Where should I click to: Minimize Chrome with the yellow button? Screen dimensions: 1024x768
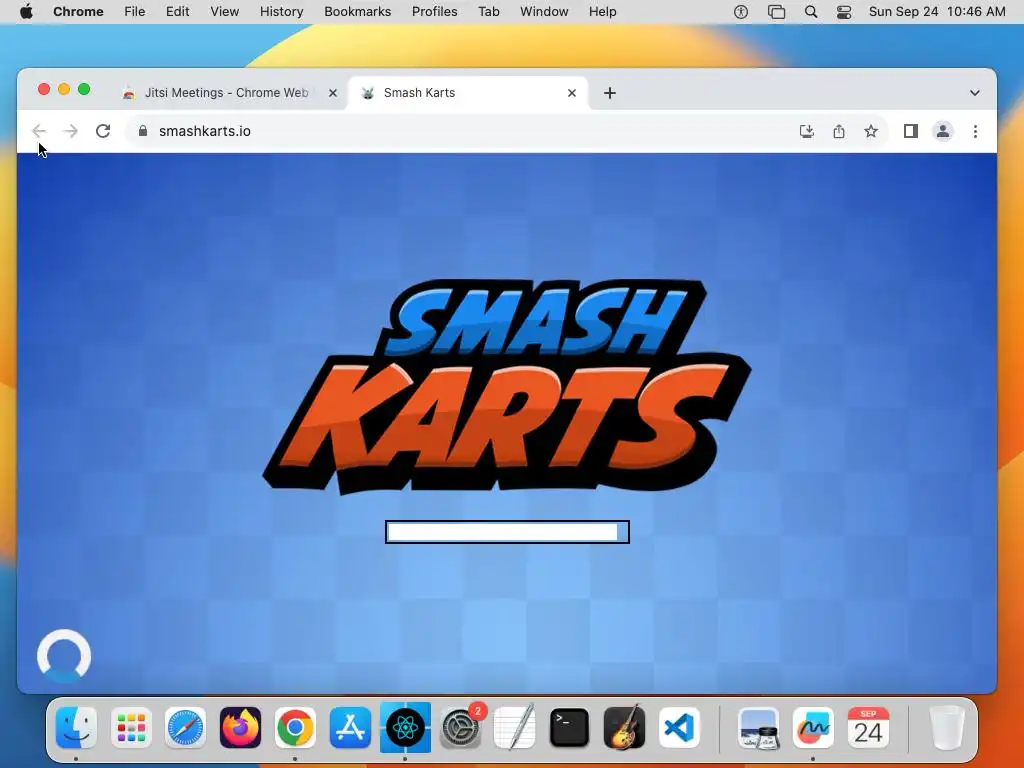tap(64, 89)
